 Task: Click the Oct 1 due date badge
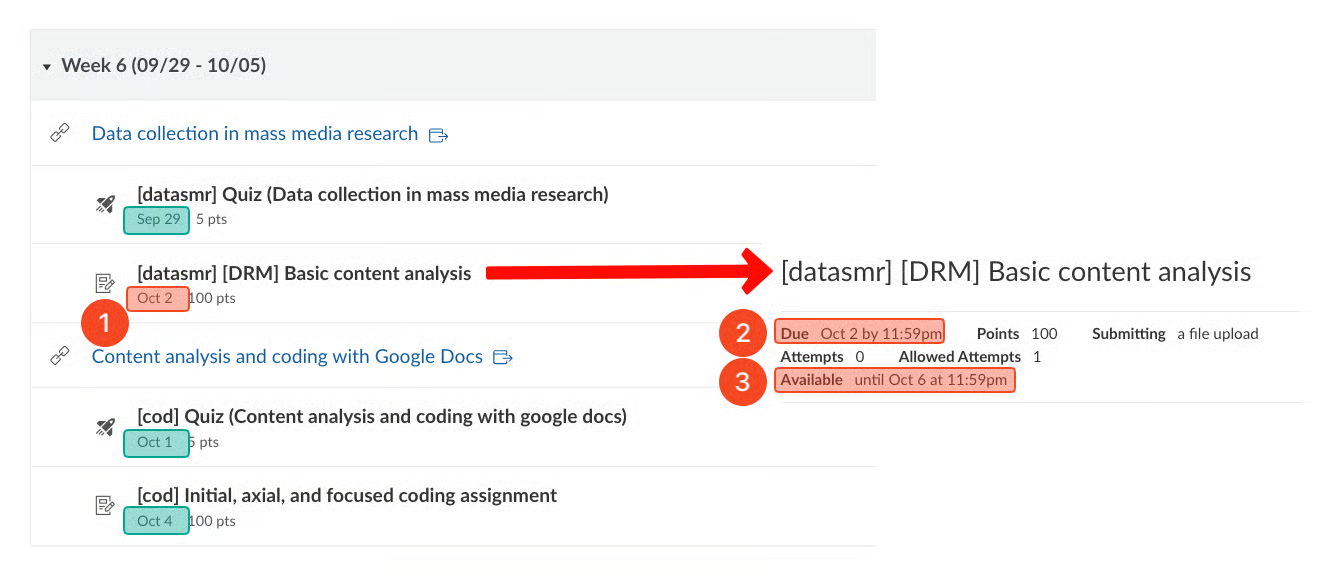pos(156,442)
